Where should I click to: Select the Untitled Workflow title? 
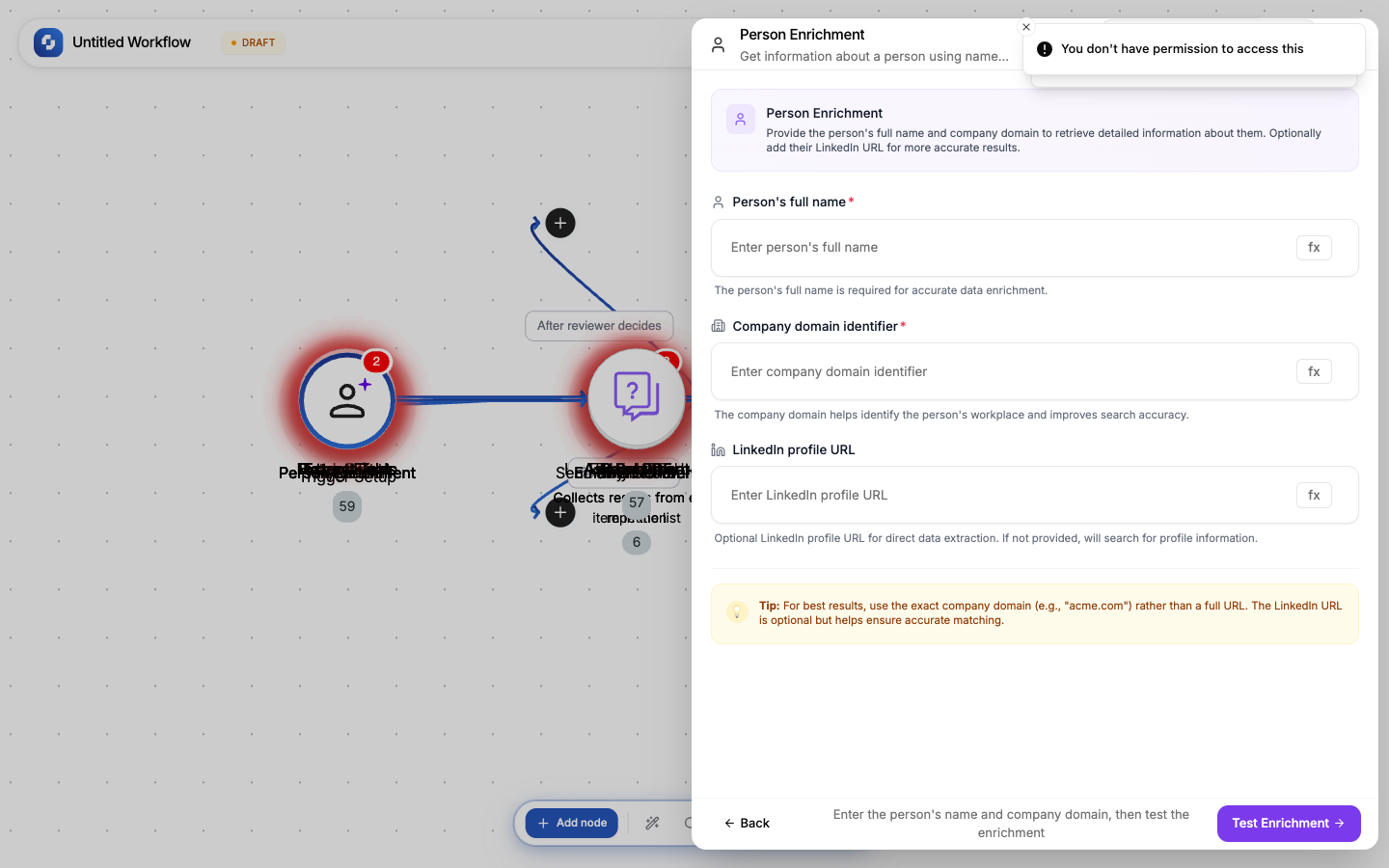(131, 42)
